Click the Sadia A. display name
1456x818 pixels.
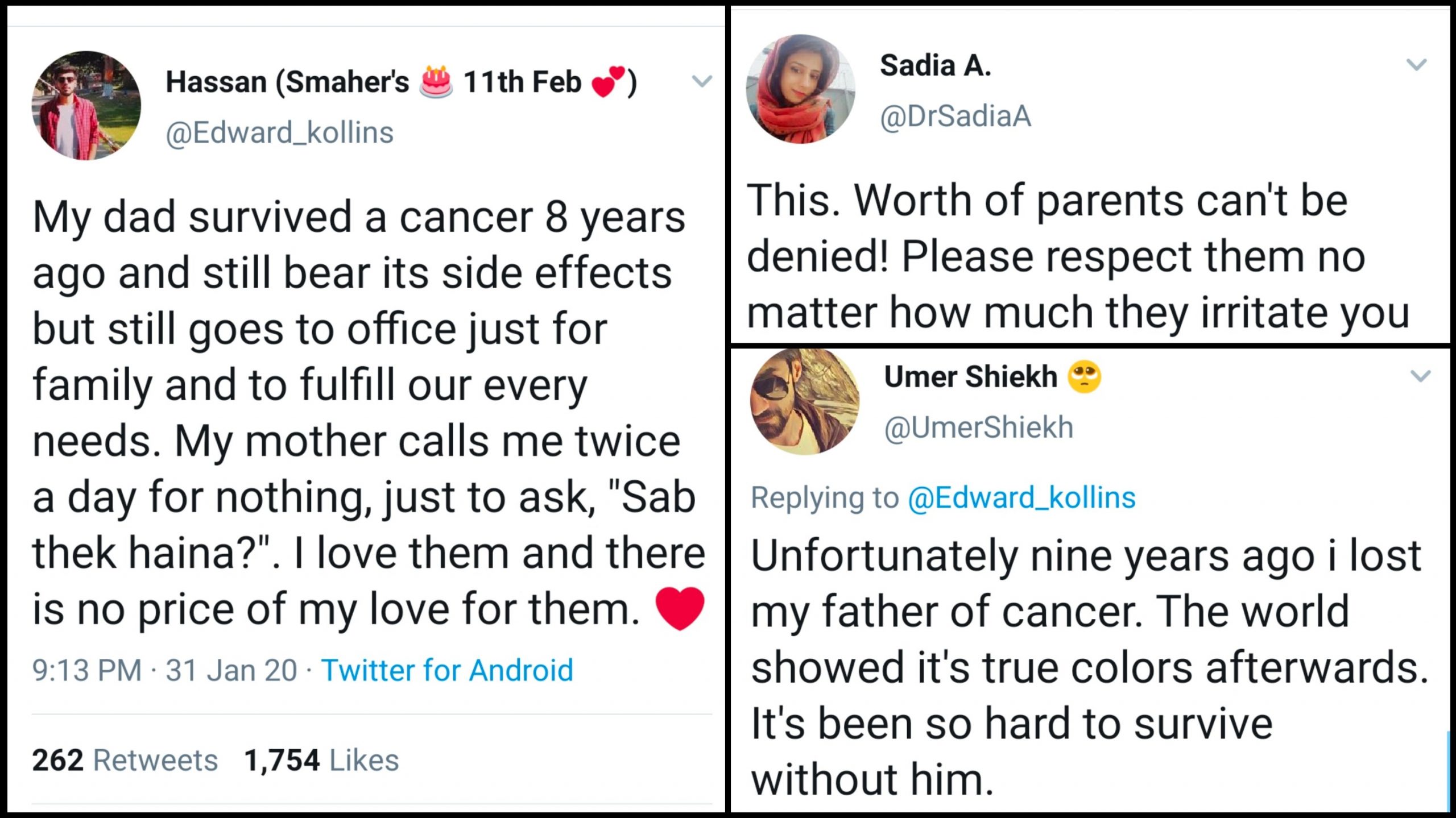click(935, 65)
